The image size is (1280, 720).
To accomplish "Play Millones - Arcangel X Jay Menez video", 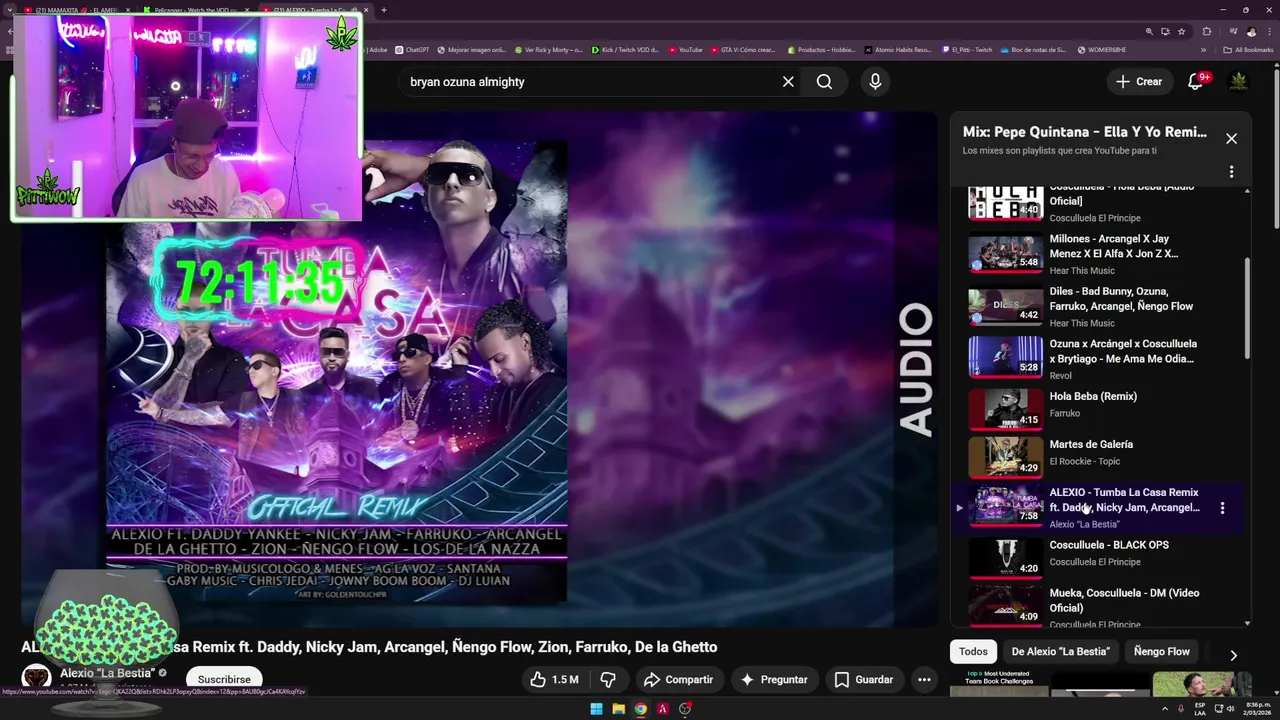I will click(1097, 254).
